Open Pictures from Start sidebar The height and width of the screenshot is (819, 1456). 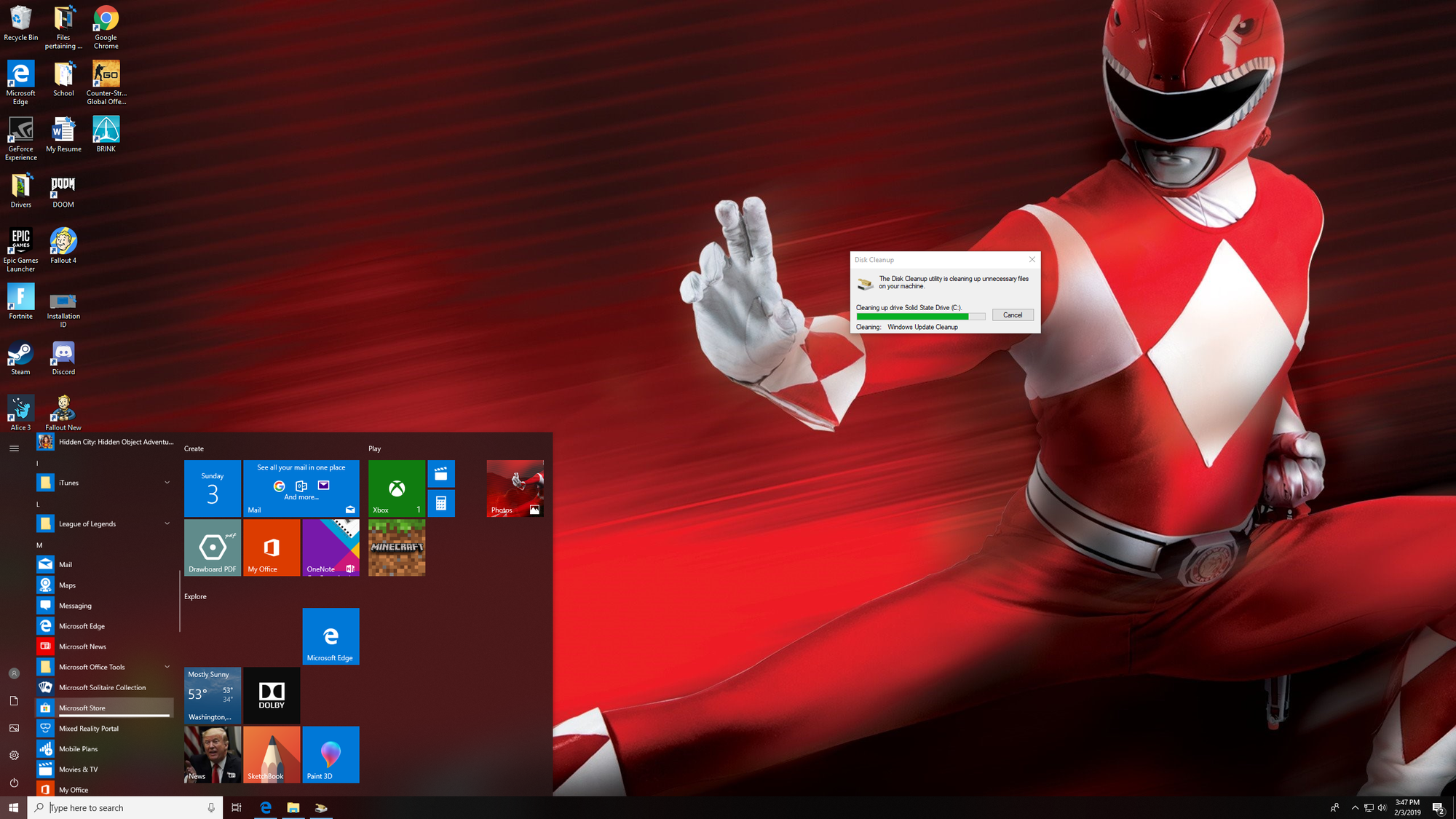point(14,728)
